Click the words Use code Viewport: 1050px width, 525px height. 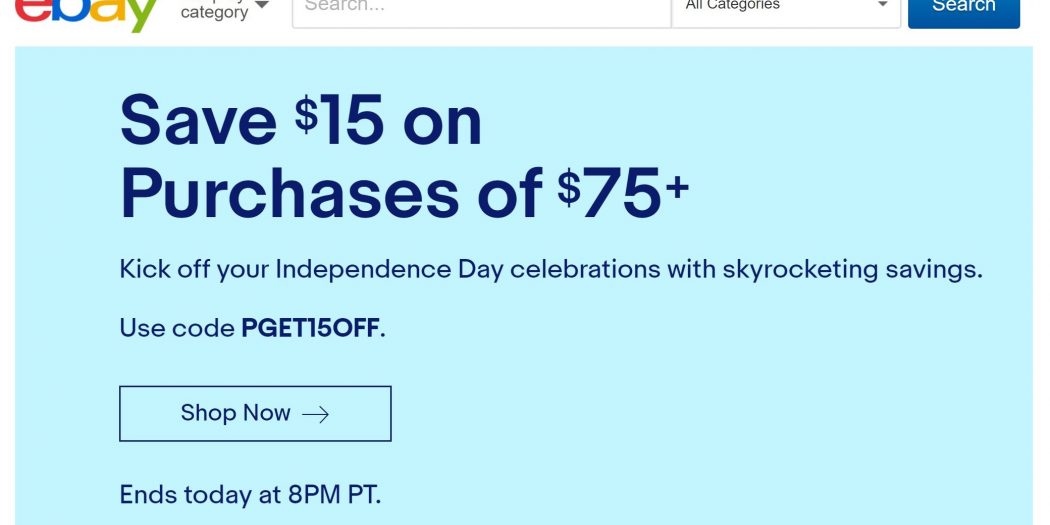coord(177,328)
